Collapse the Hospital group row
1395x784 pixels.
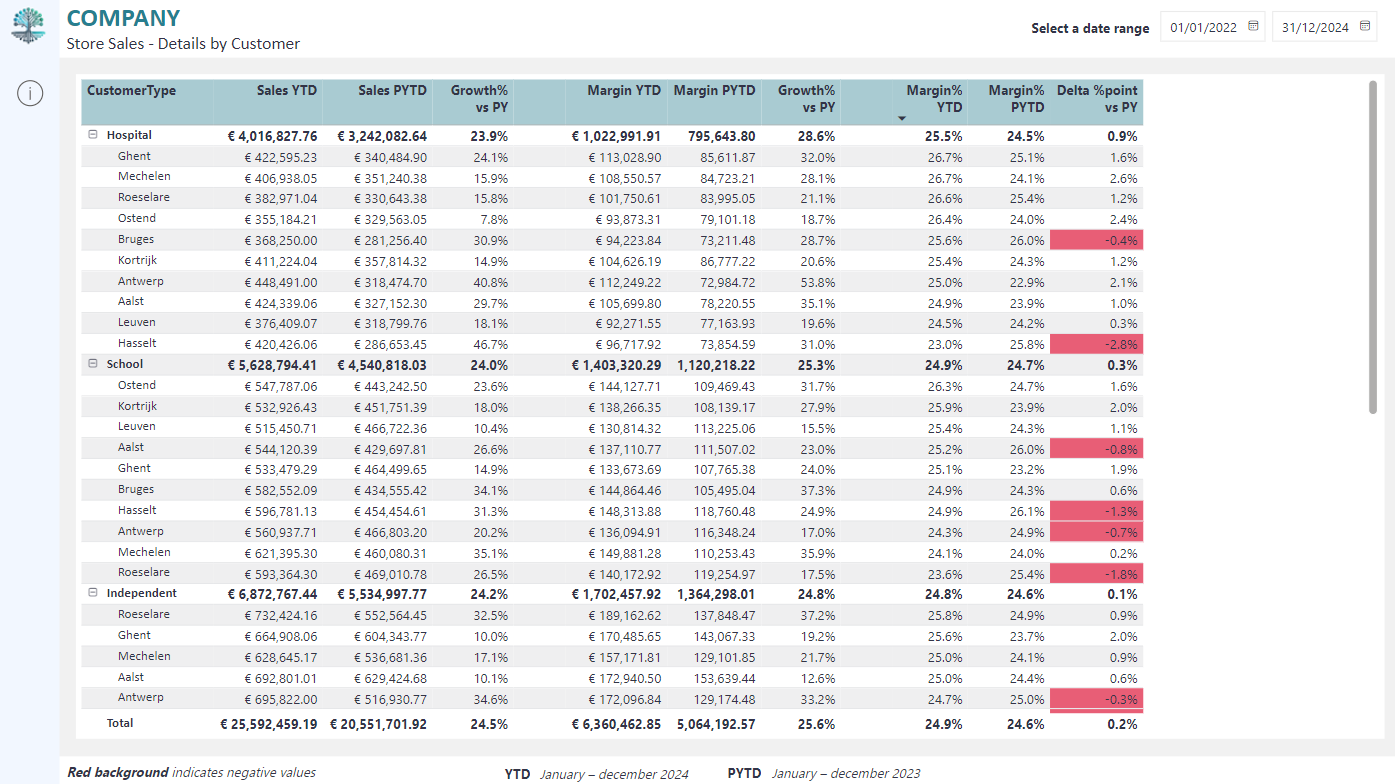click(x=92, y=135)
